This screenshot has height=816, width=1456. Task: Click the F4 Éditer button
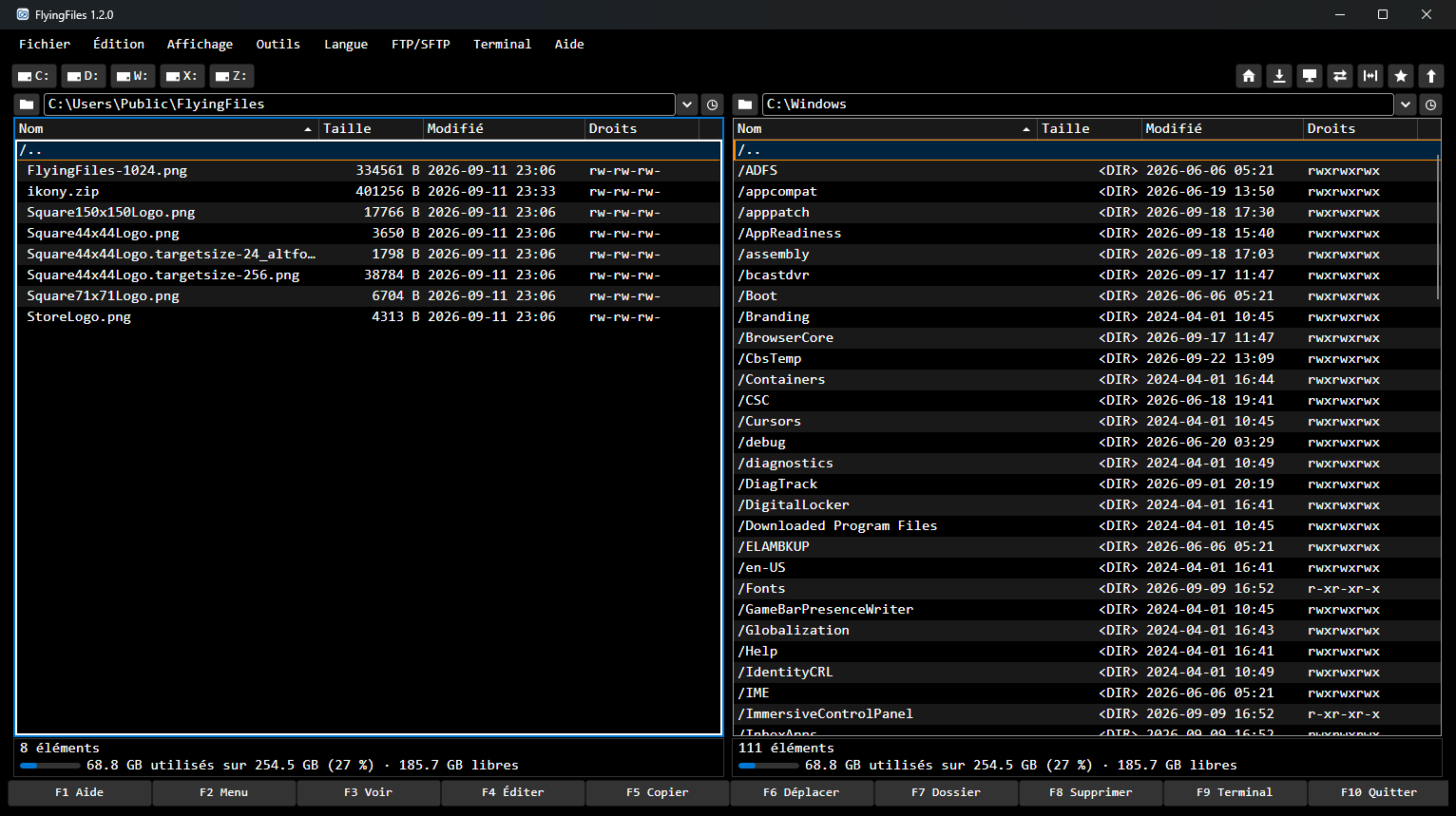512,792
